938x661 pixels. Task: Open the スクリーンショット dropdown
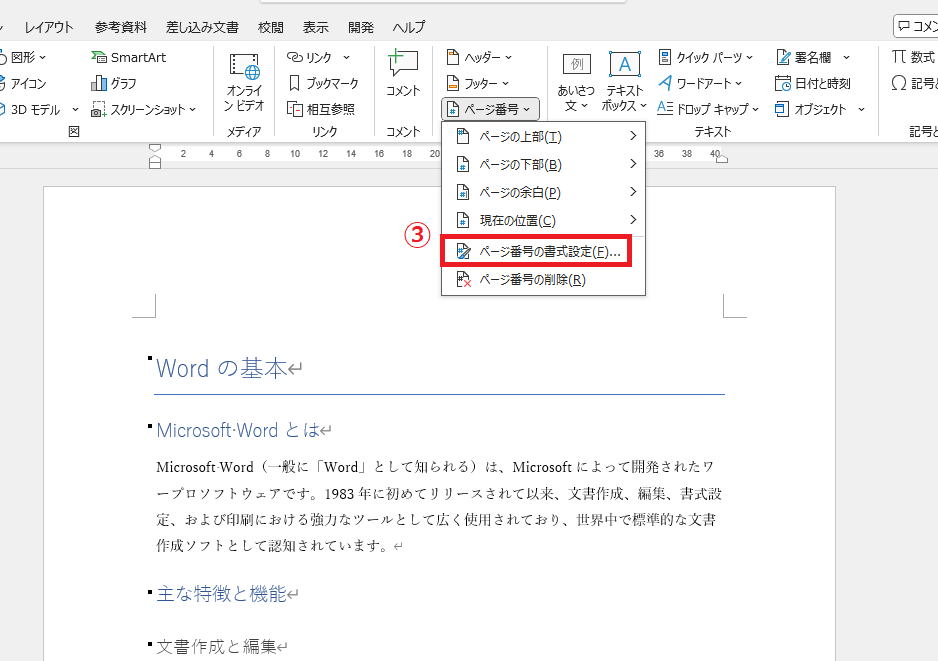point(144,109)
